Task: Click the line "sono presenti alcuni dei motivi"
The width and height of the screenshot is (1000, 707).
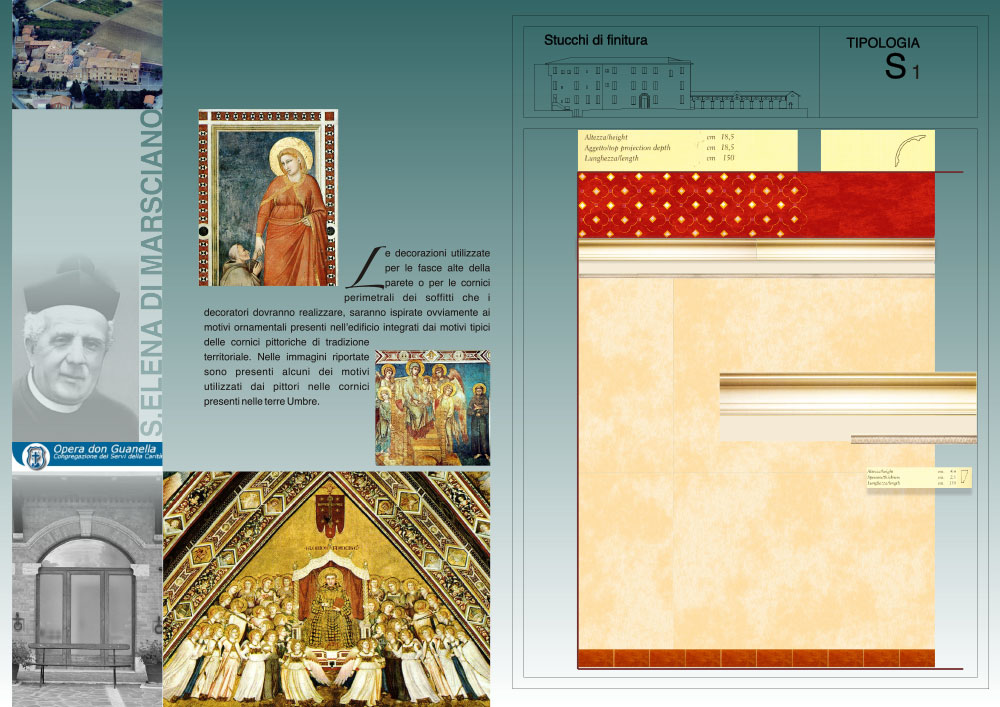Action: click(286, 372)
